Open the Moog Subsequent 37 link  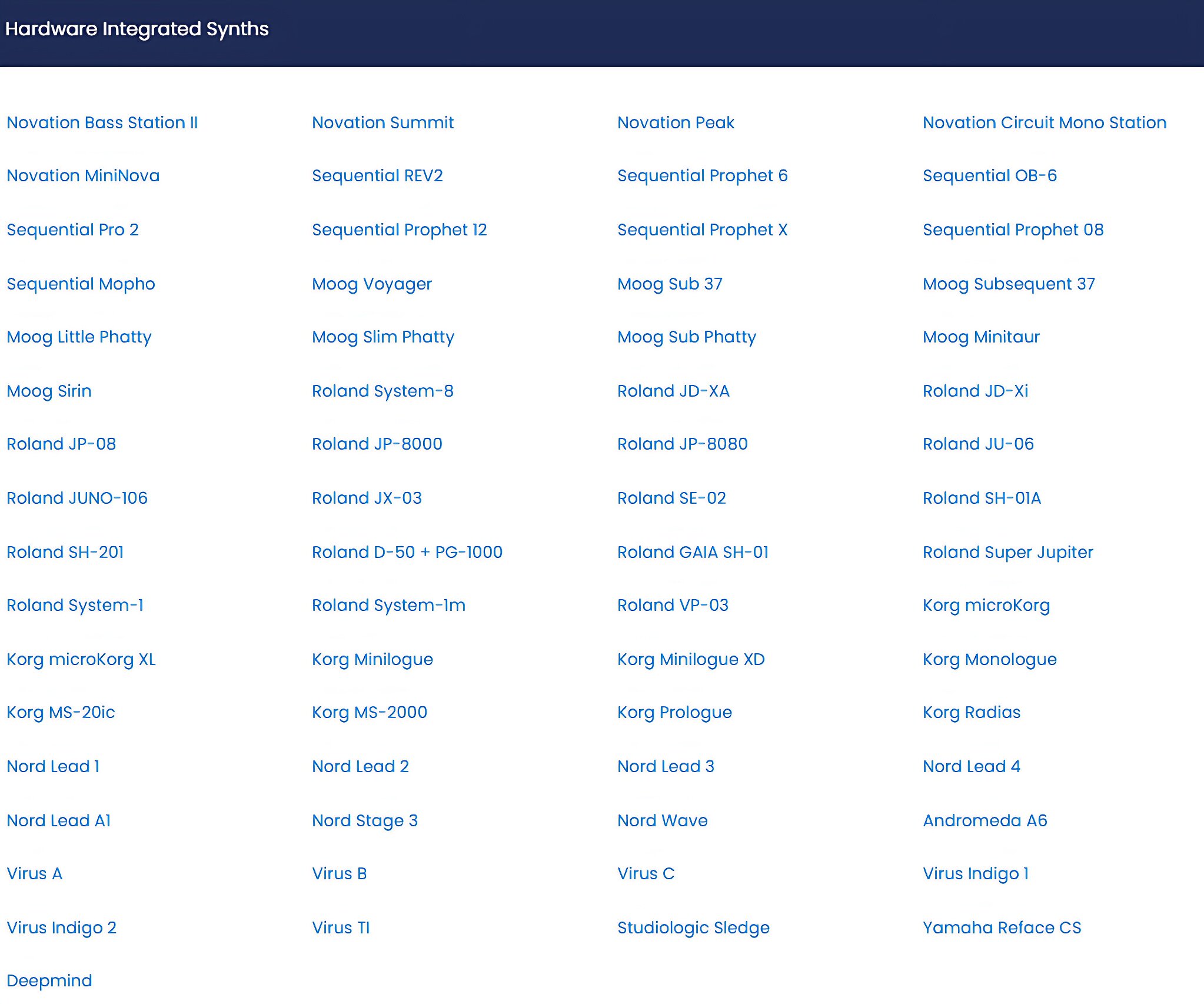1009,284
